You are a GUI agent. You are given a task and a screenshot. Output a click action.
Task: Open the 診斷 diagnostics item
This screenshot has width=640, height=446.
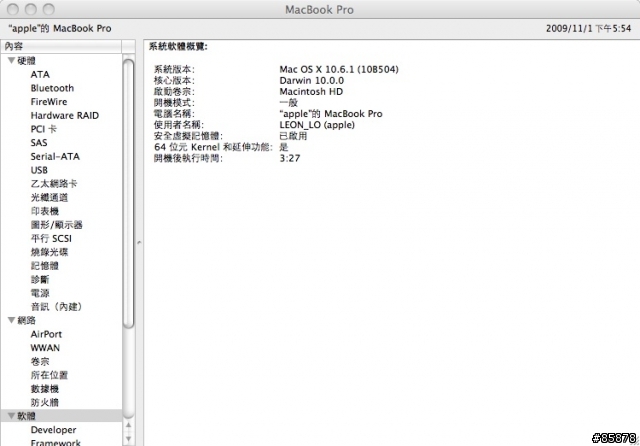[40, 280]
